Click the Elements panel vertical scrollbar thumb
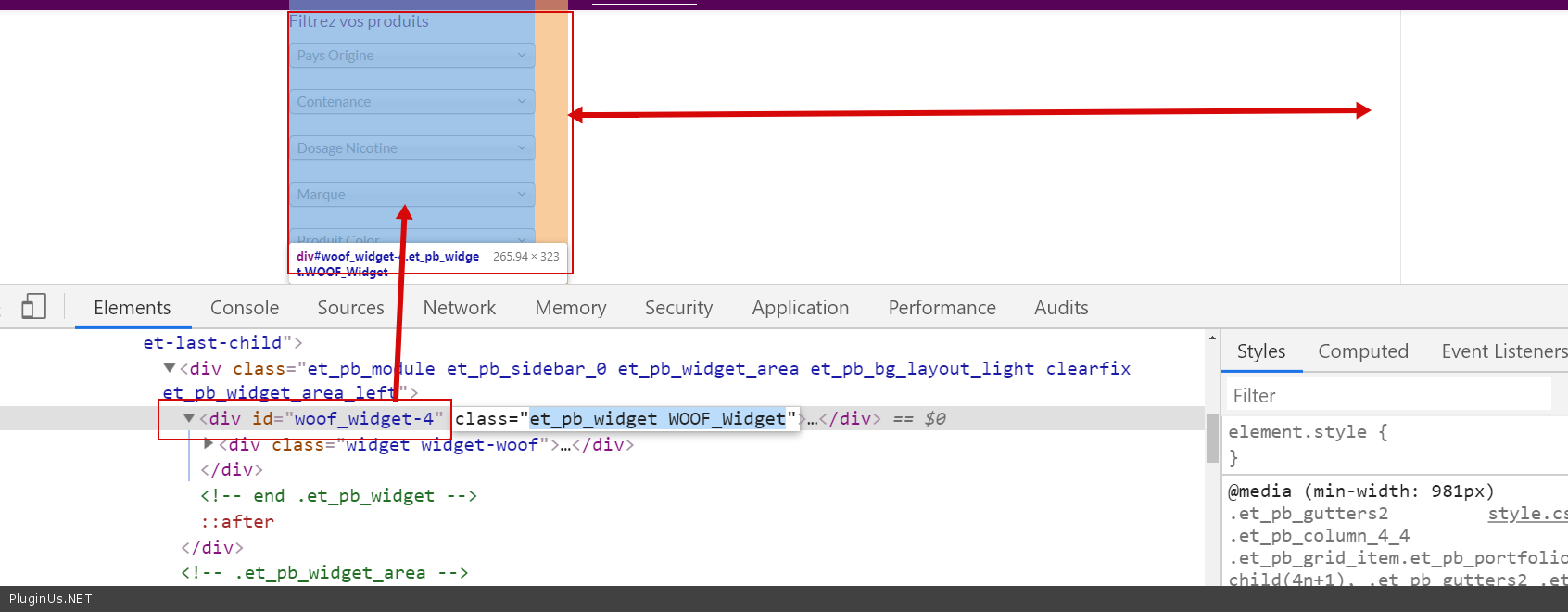The image size is (1568, 612). 1212,438
